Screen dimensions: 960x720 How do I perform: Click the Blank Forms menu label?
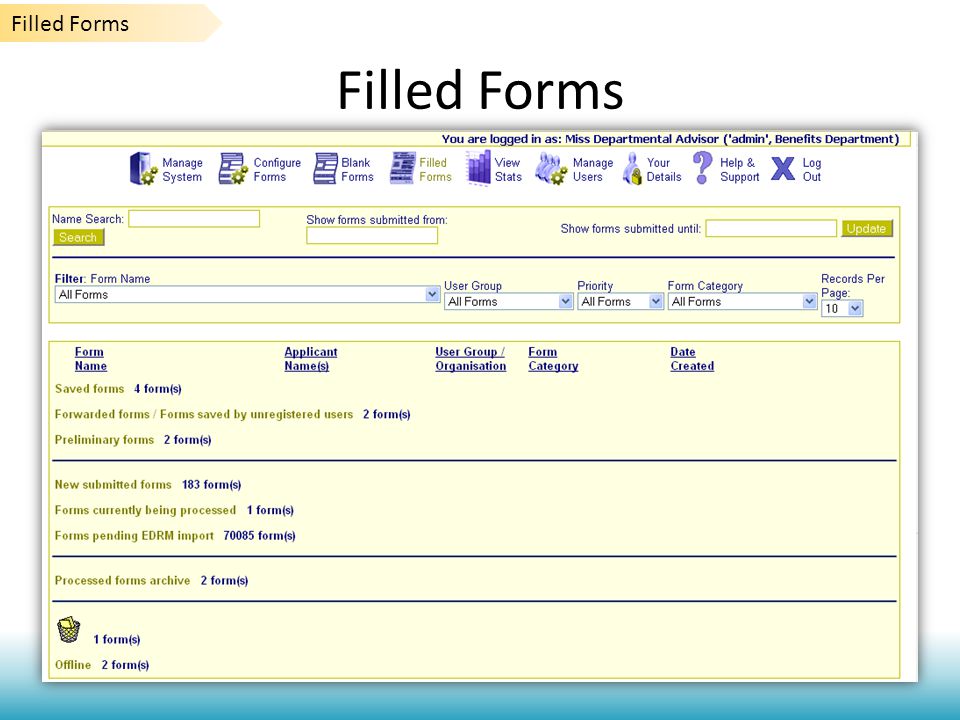click(x=357, y=170)
